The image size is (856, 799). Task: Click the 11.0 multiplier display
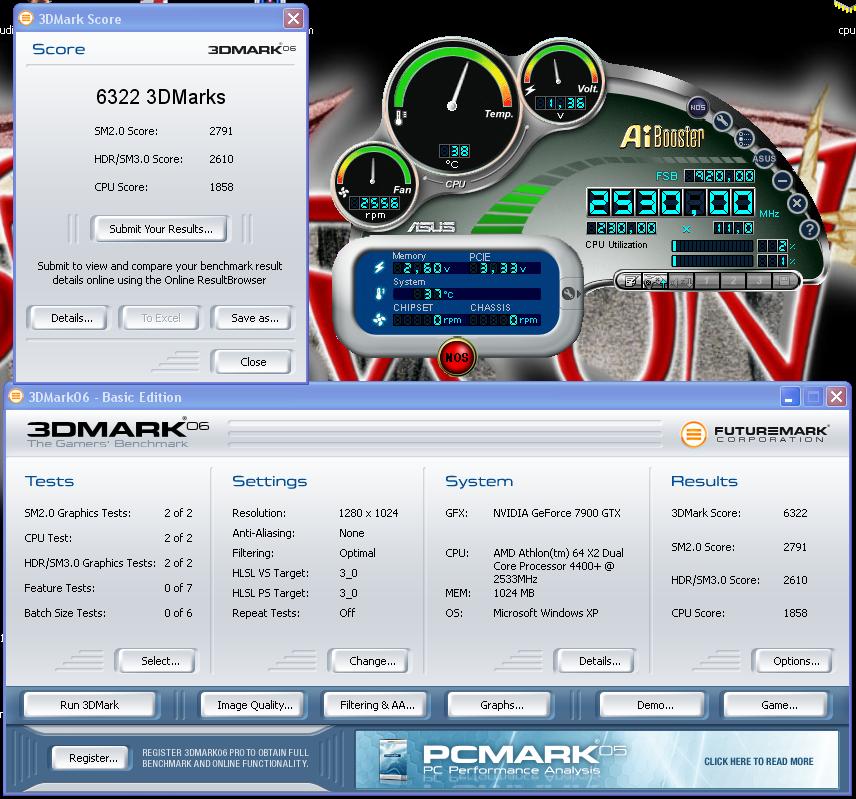coord(734,228)
